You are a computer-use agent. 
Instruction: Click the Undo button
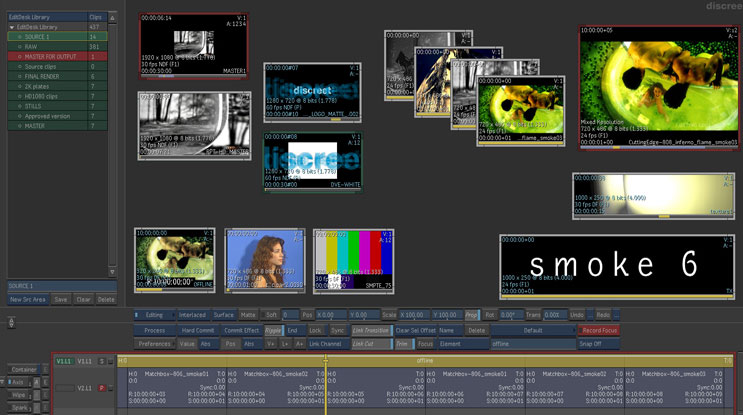coord(577,315)
